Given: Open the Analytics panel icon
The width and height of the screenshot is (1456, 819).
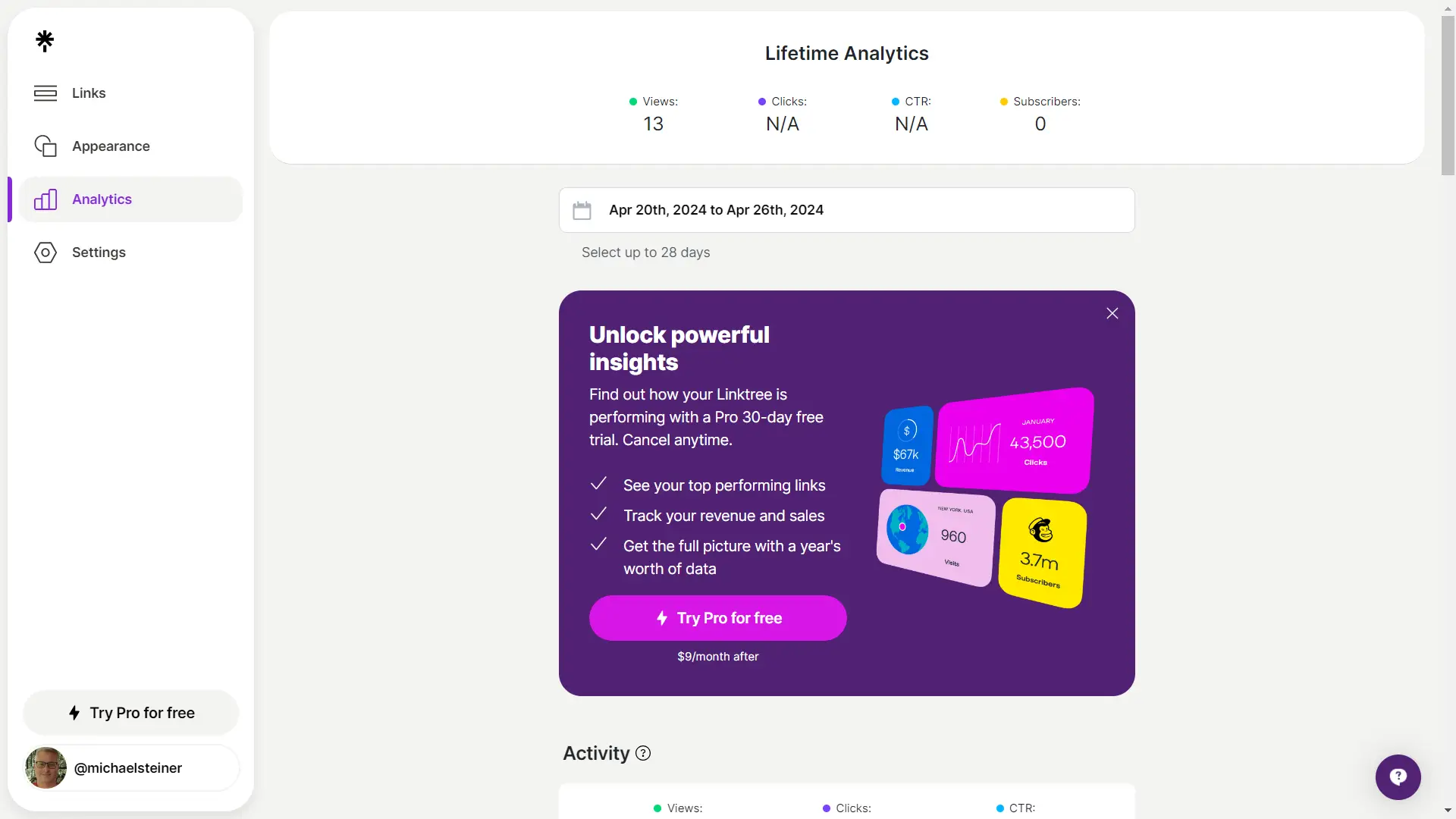Looking at the screenshot, I should point(45,199).
